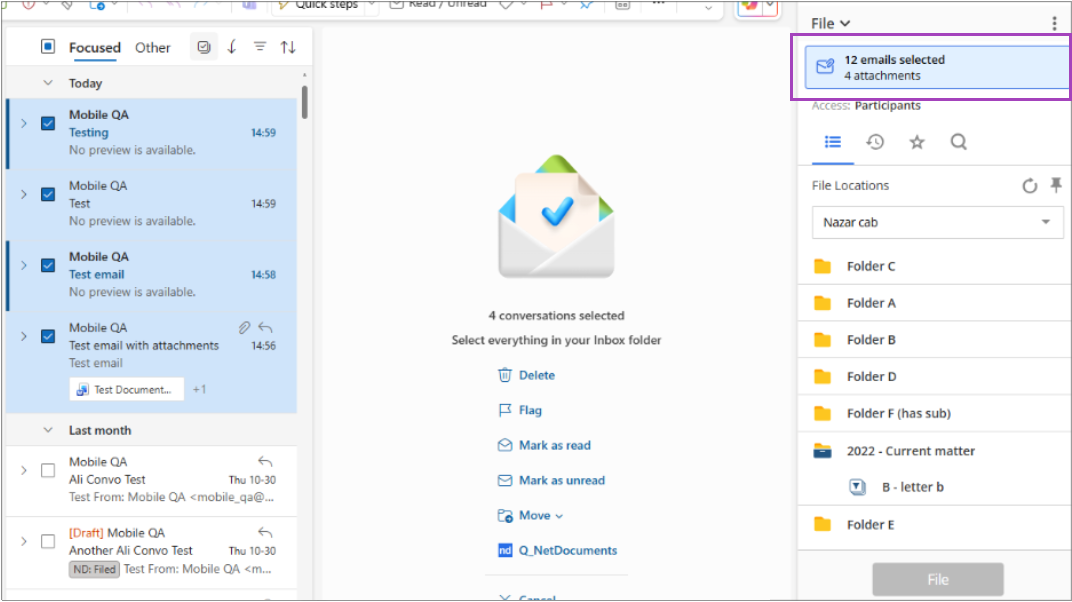Switch to the Focused inbox tab

(94, 47)
